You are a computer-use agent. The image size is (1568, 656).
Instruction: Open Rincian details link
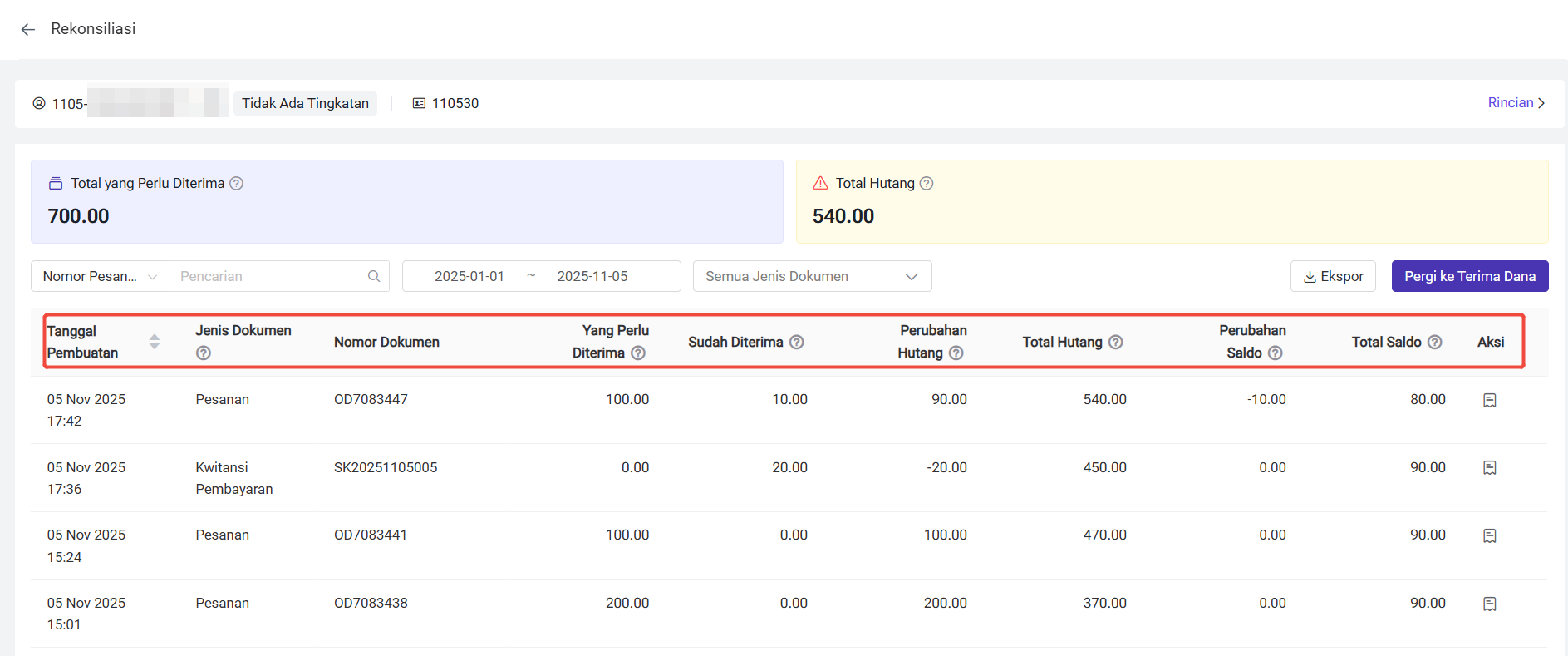pos(1516,103)
